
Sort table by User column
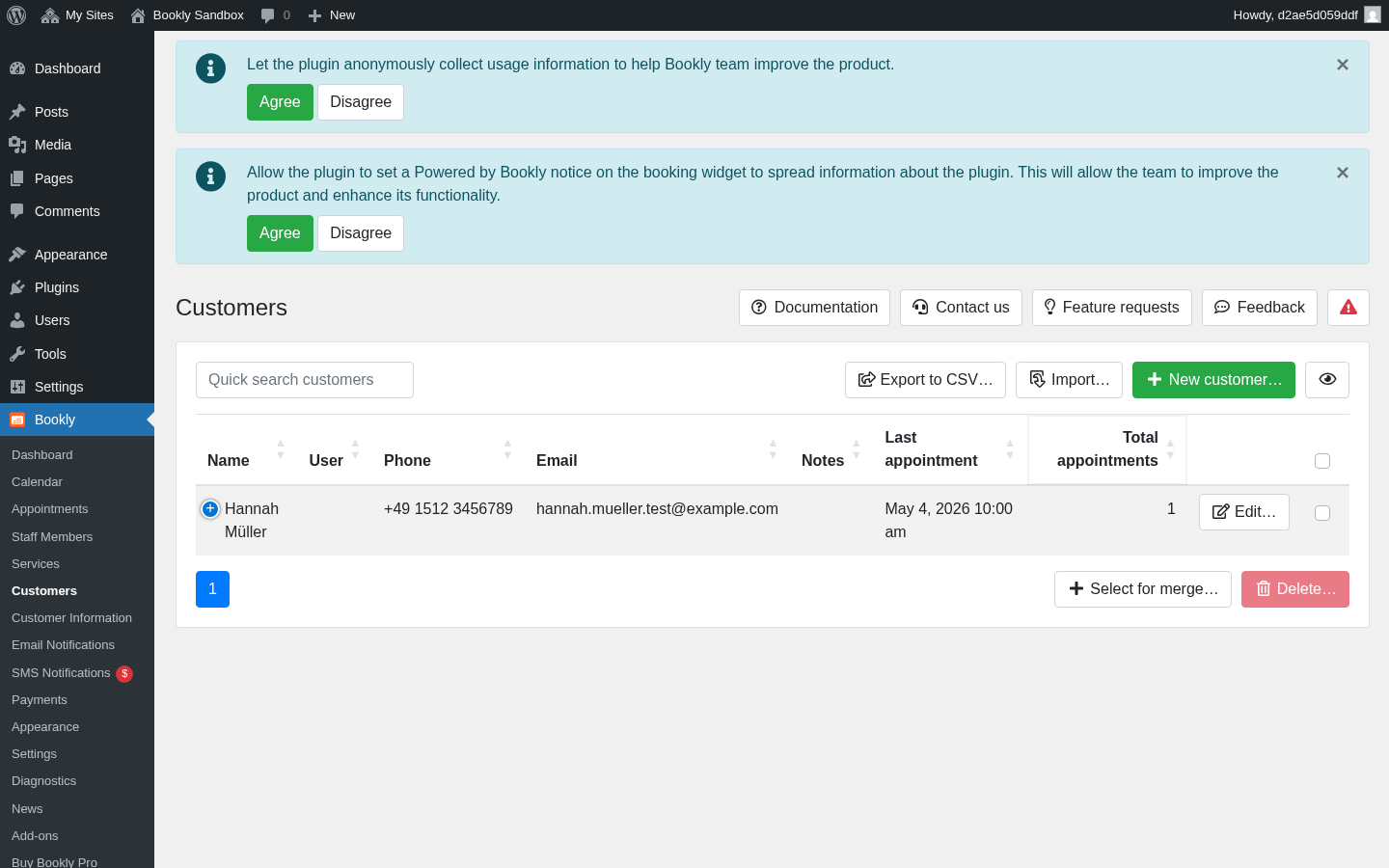335,450
